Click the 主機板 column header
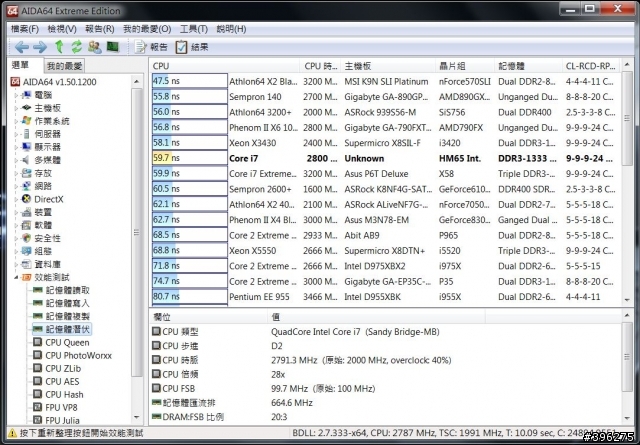The width and height of the screenshot is (640, 445). click(x=388, y=66)
